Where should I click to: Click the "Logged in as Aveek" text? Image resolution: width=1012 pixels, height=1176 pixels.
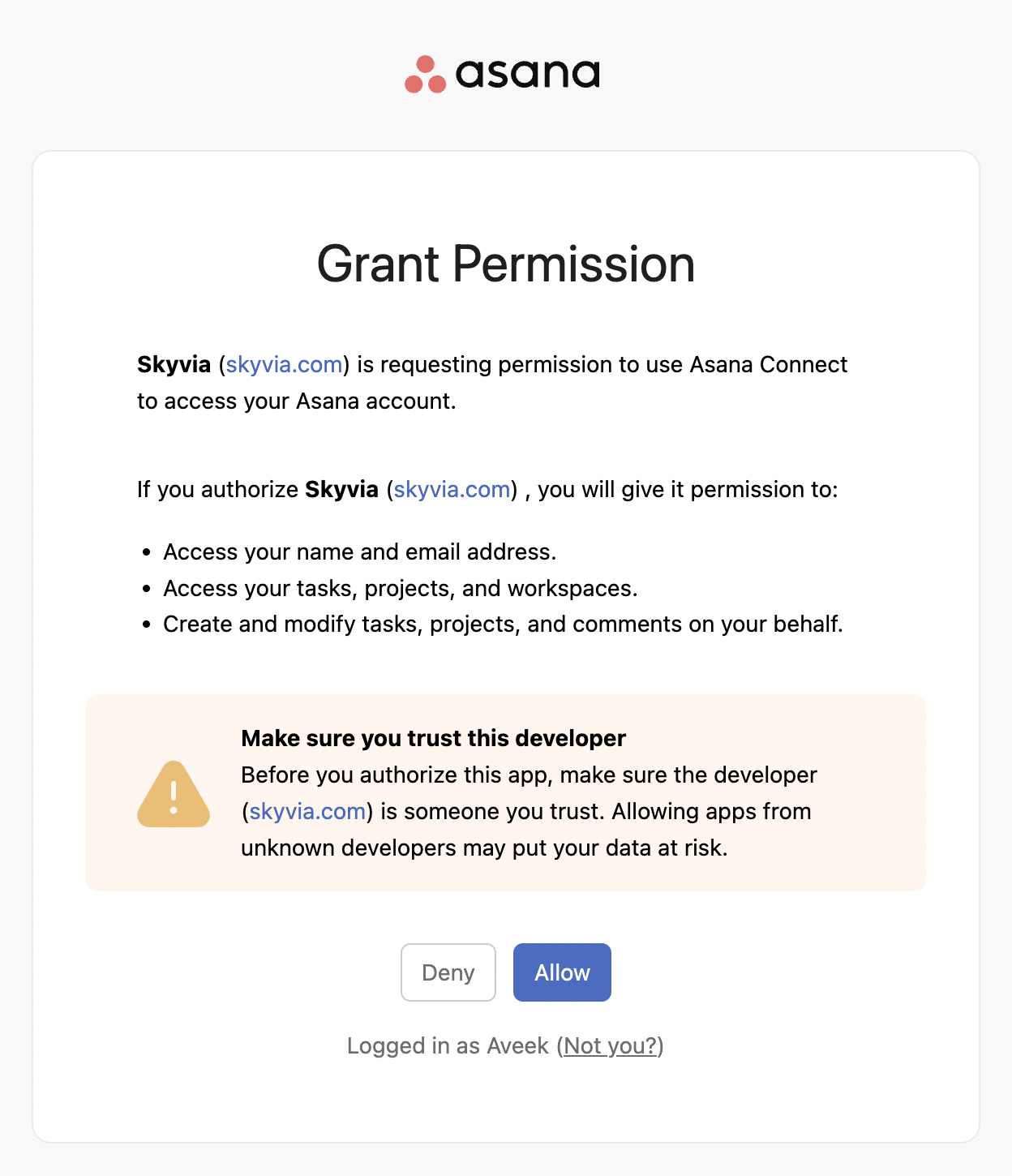click(448, 1046)
